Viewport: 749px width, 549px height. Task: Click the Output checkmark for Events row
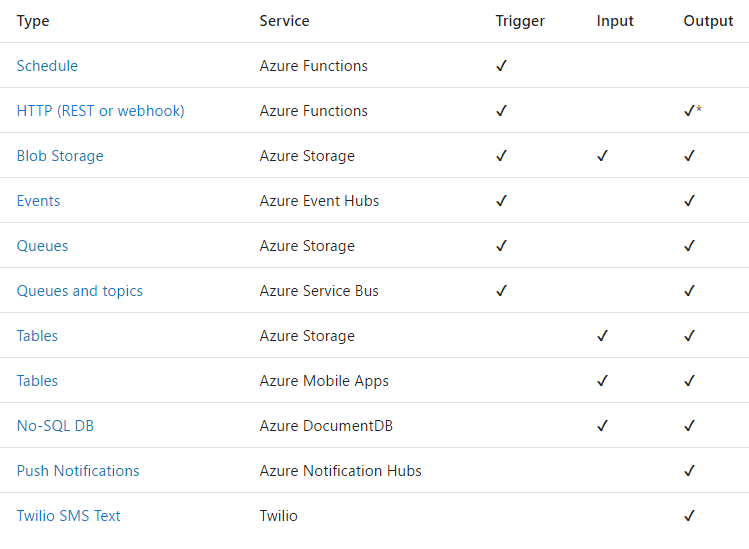coord(689,201)
